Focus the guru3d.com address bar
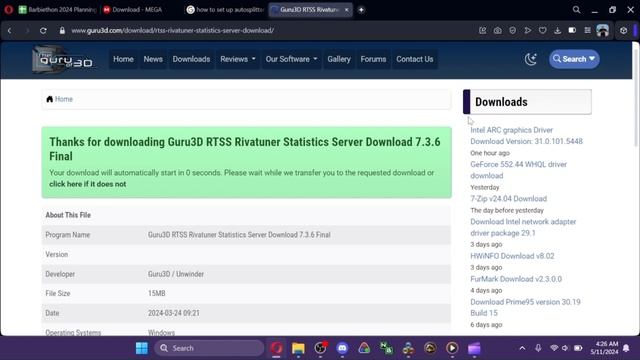Image resolution: width=640 pixels, height=360 pixels. point(172,31)
